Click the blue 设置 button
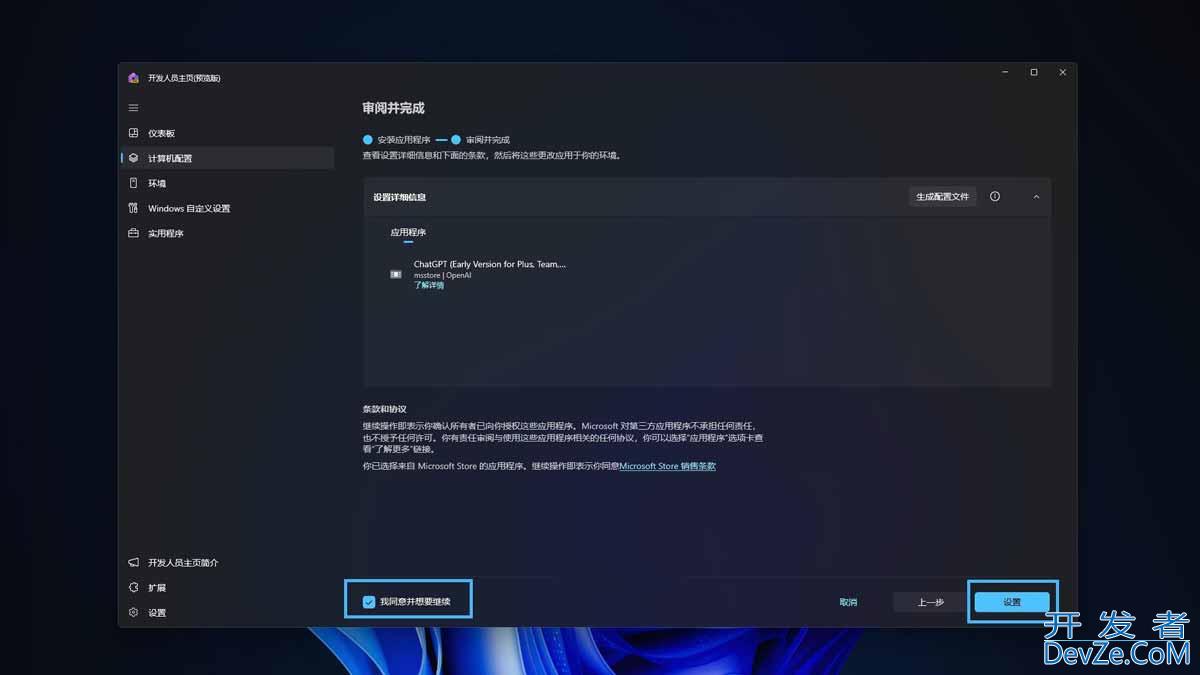Screen dimensions: 1200x675 click(1012, 602)
